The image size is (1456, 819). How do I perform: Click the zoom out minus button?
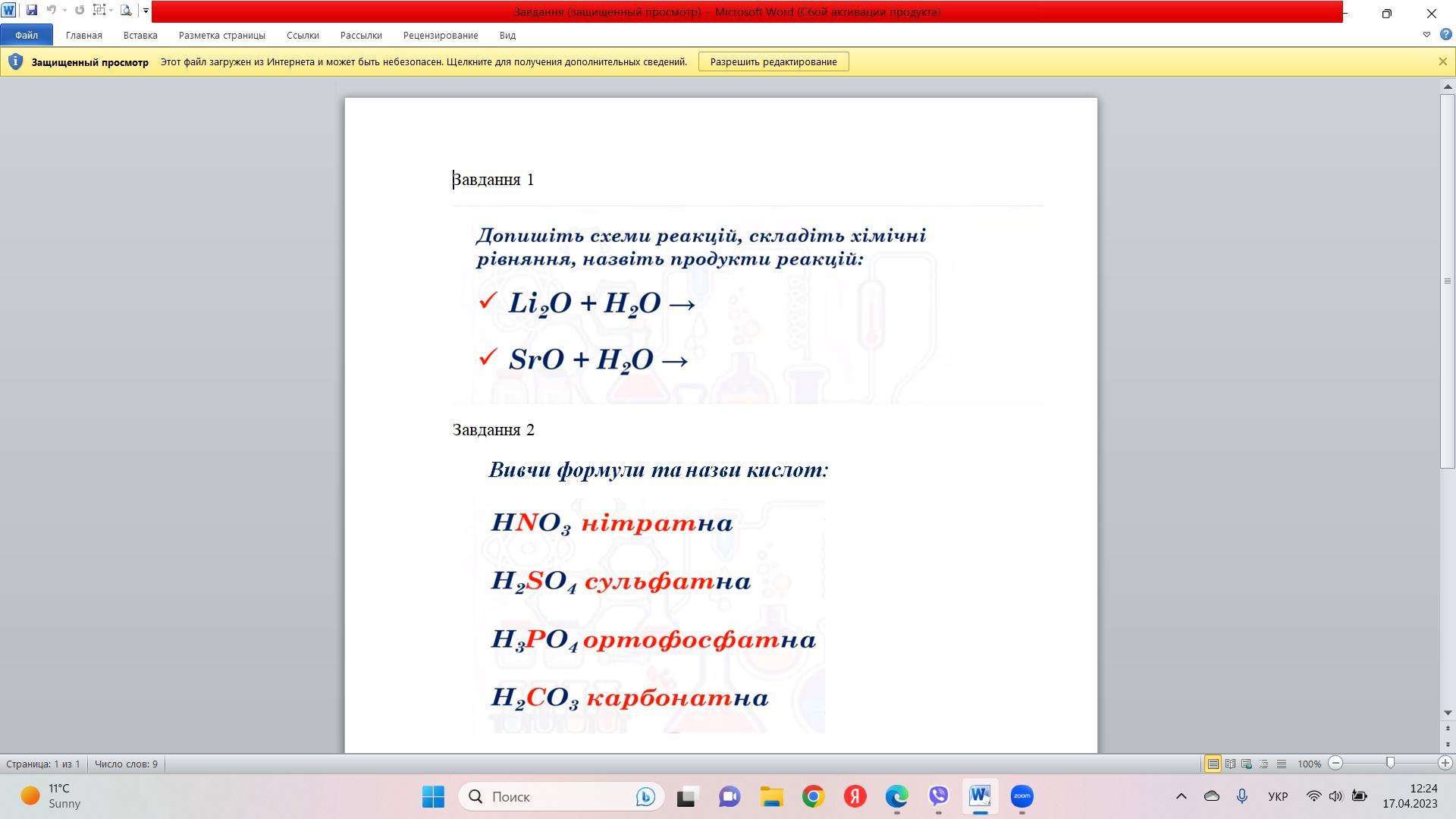coord(1336,764)
